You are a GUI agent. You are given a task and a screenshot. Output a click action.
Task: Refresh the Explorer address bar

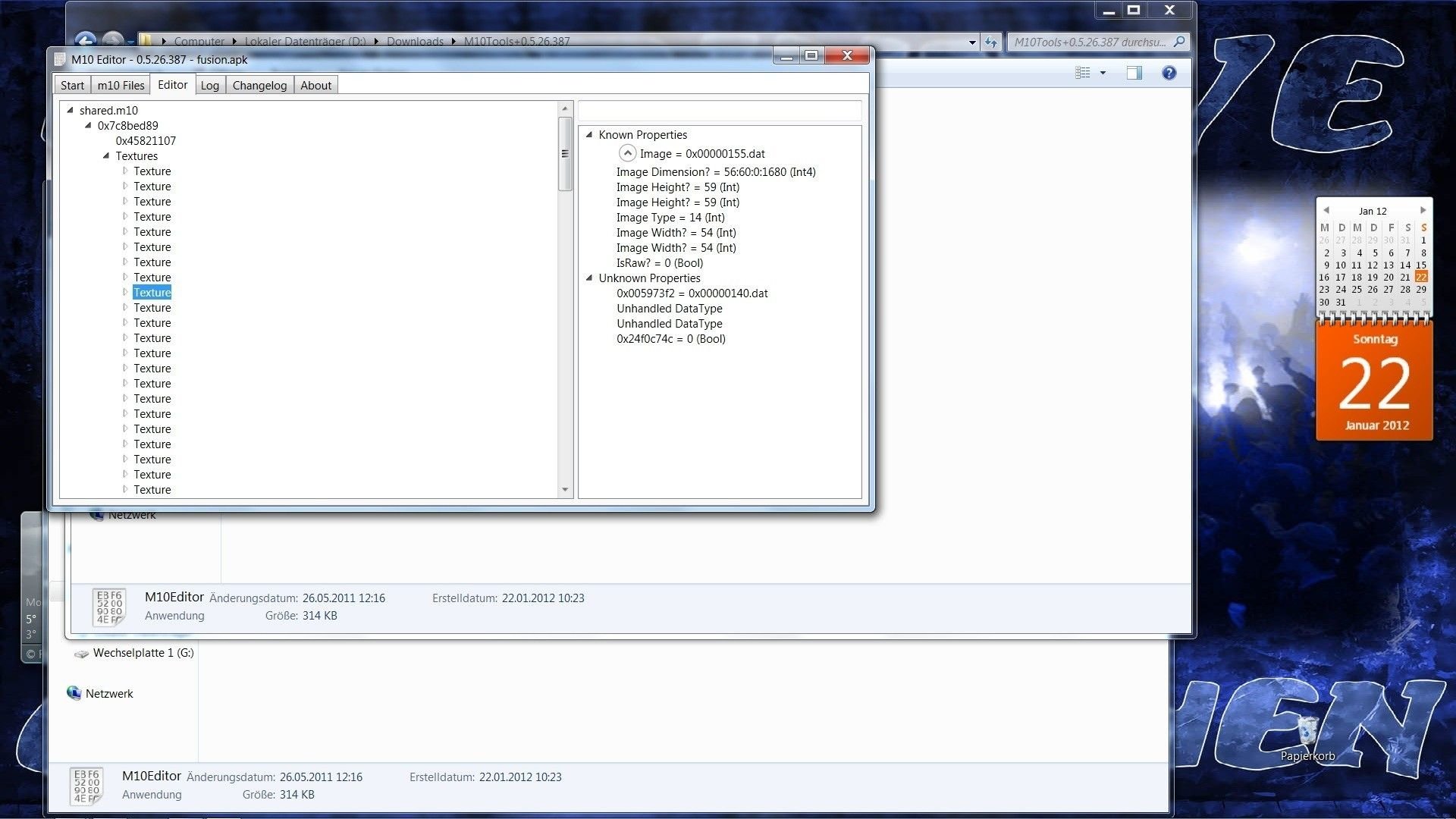pyautogui.click(x=991, y=42)
